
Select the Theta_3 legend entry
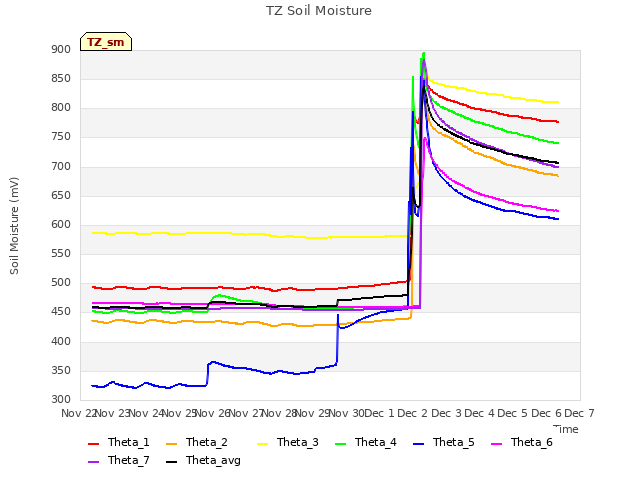click(x=288, y=442)
